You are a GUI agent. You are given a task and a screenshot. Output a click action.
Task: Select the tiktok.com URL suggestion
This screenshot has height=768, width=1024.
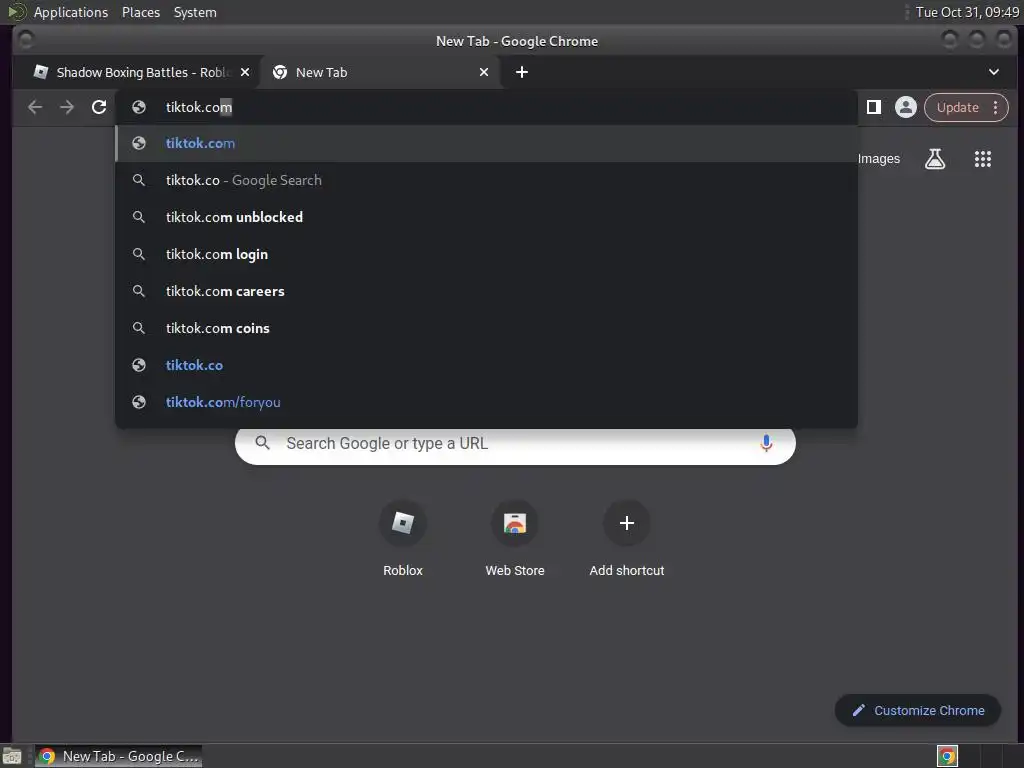(486, 143)
